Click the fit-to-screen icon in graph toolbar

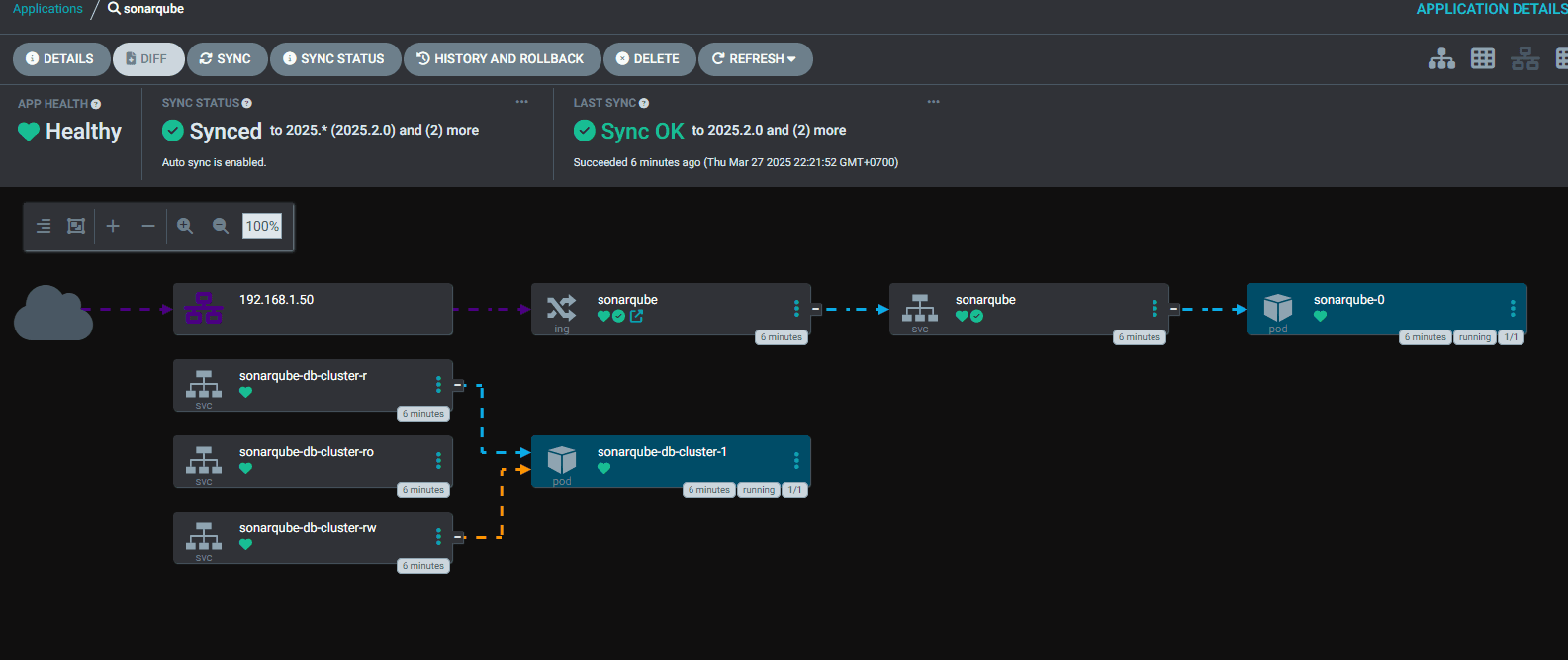point(76,226)
